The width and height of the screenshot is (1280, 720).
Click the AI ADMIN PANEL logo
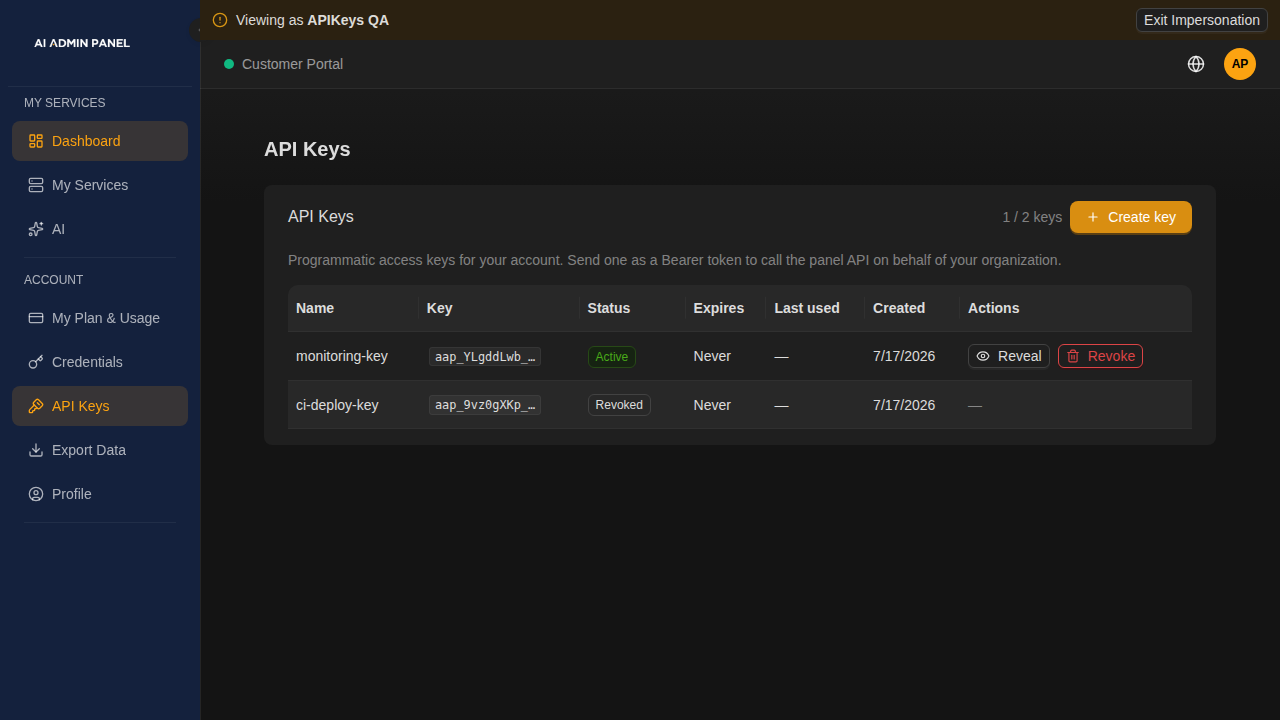[82, 43]
